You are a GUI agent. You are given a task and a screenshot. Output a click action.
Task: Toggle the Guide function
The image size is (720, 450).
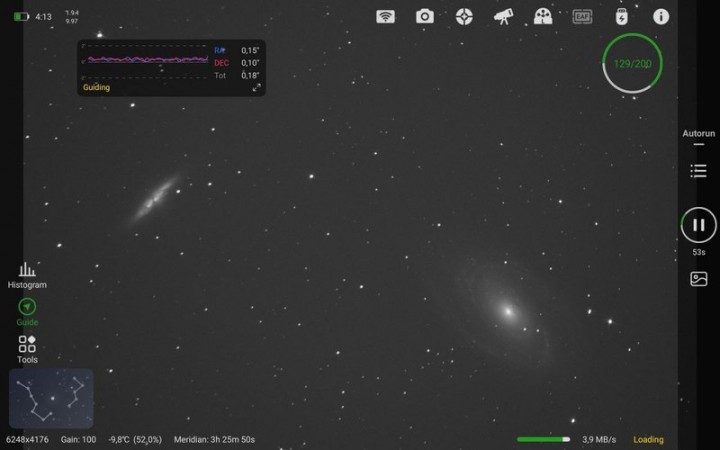[x=27, y=311]
